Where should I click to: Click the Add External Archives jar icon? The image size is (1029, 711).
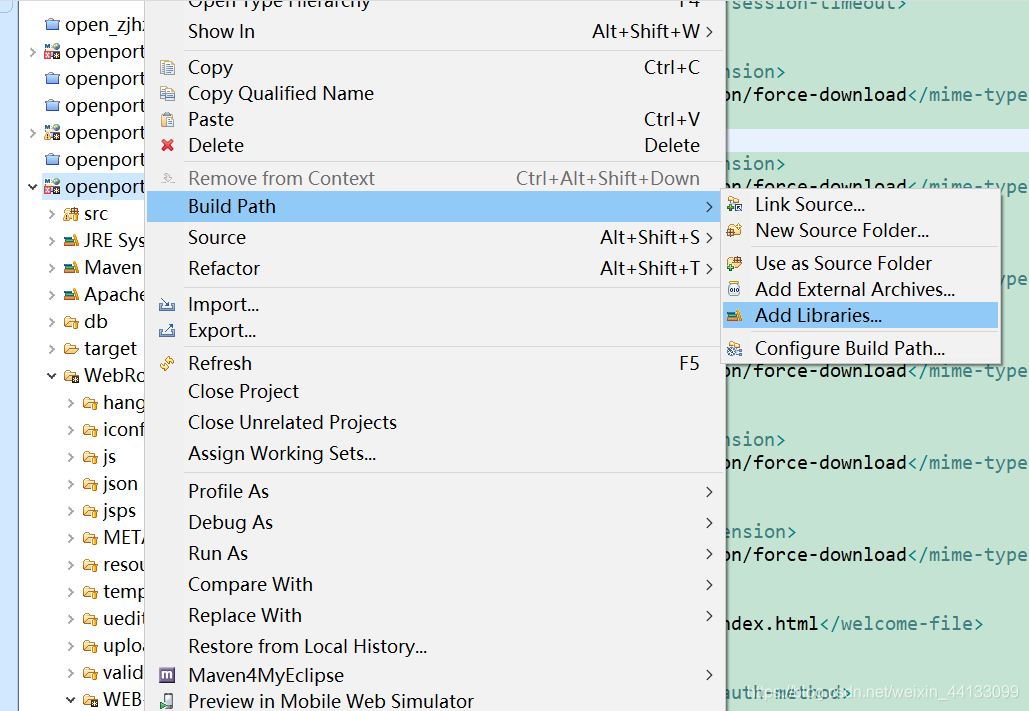734,290
